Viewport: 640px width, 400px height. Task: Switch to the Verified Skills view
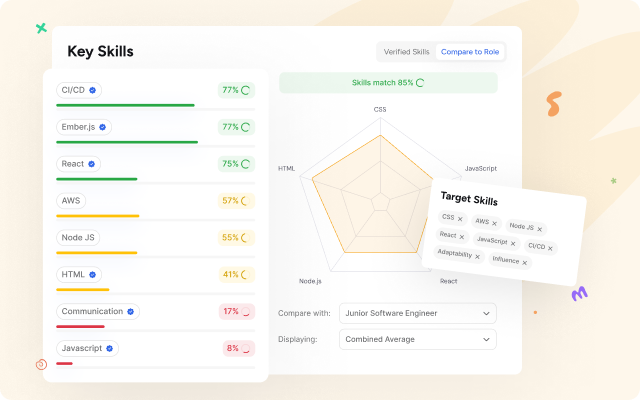point(406,52)
